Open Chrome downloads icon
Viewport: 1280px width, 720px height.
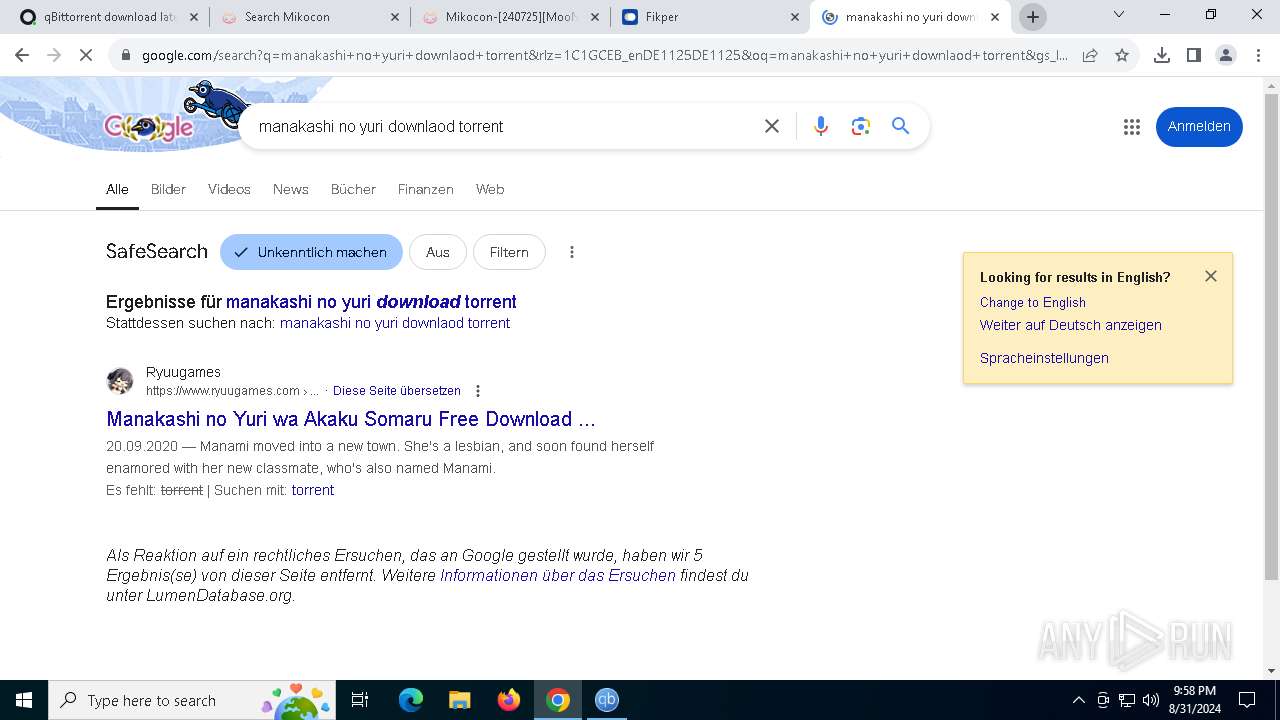point(1162,55)
